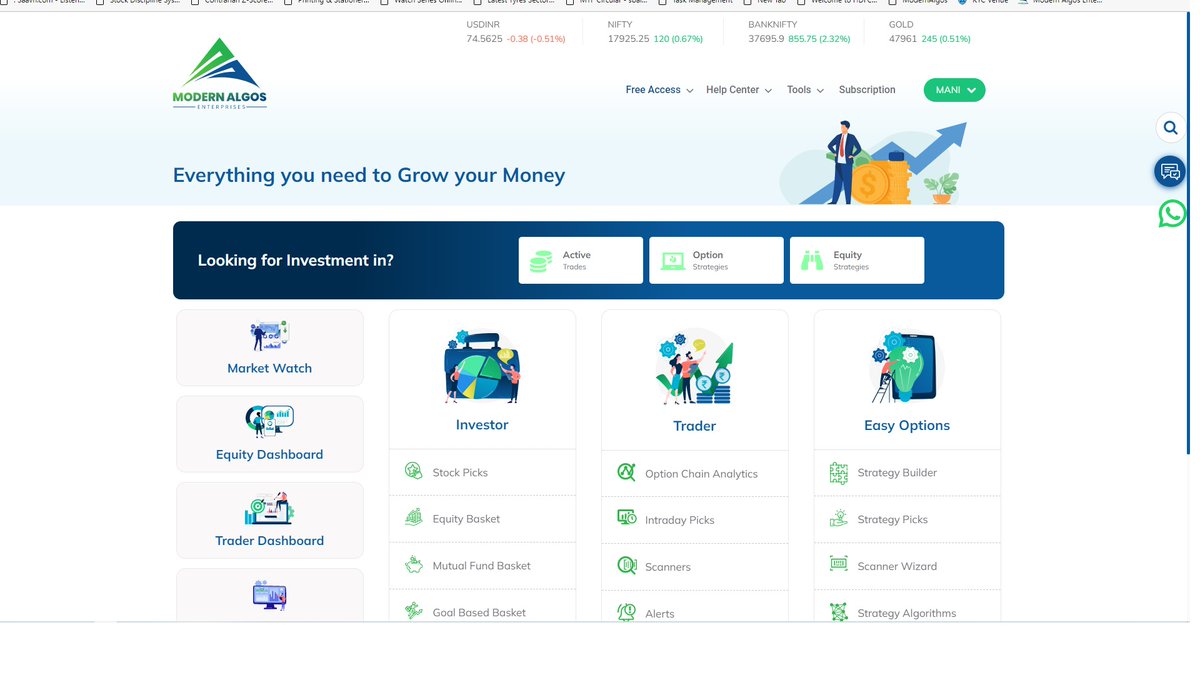Click the Market Watch illustration icon

[269, 335]
